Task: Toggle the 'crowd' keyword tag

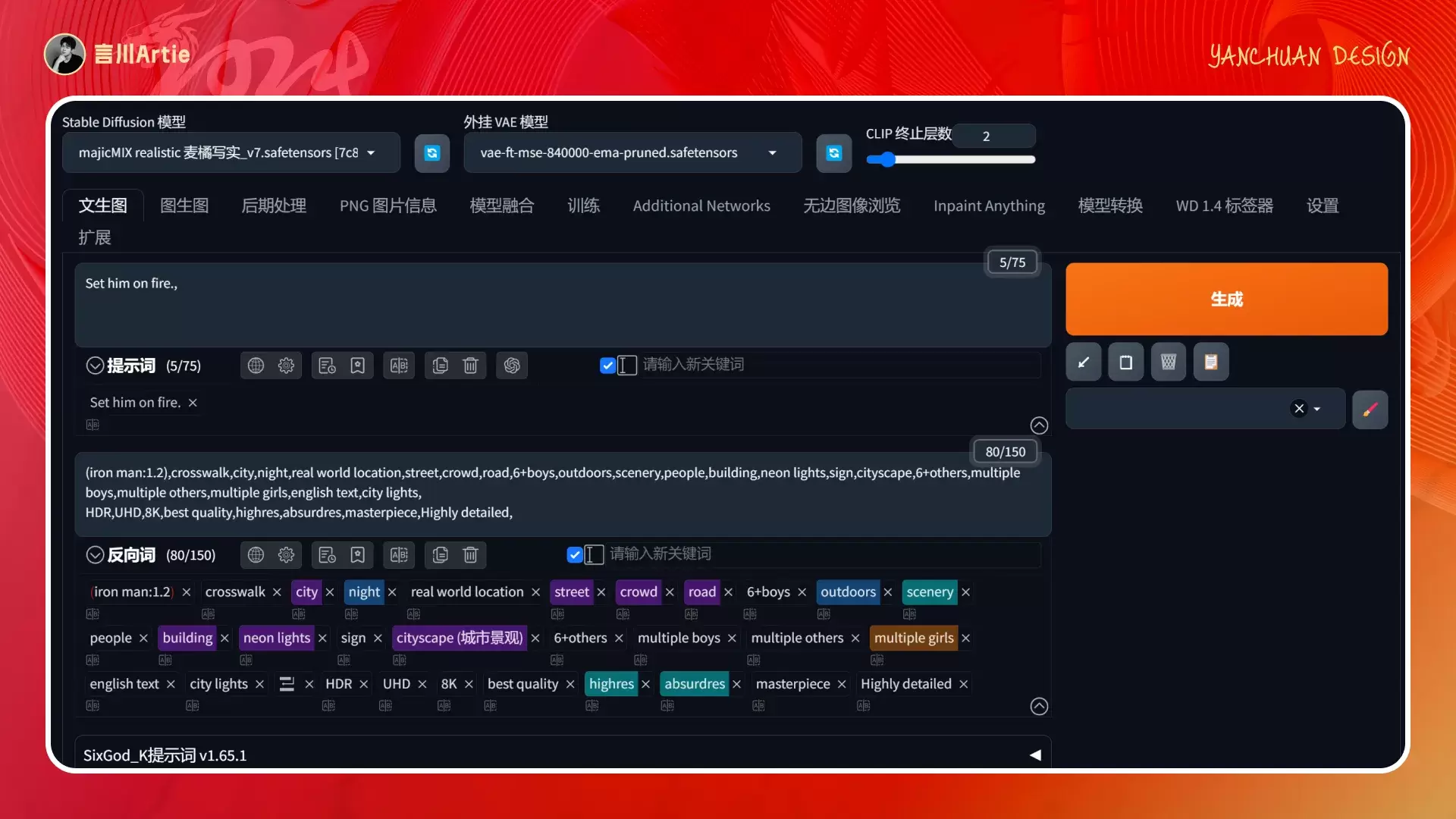Action: tap(639, 592)
